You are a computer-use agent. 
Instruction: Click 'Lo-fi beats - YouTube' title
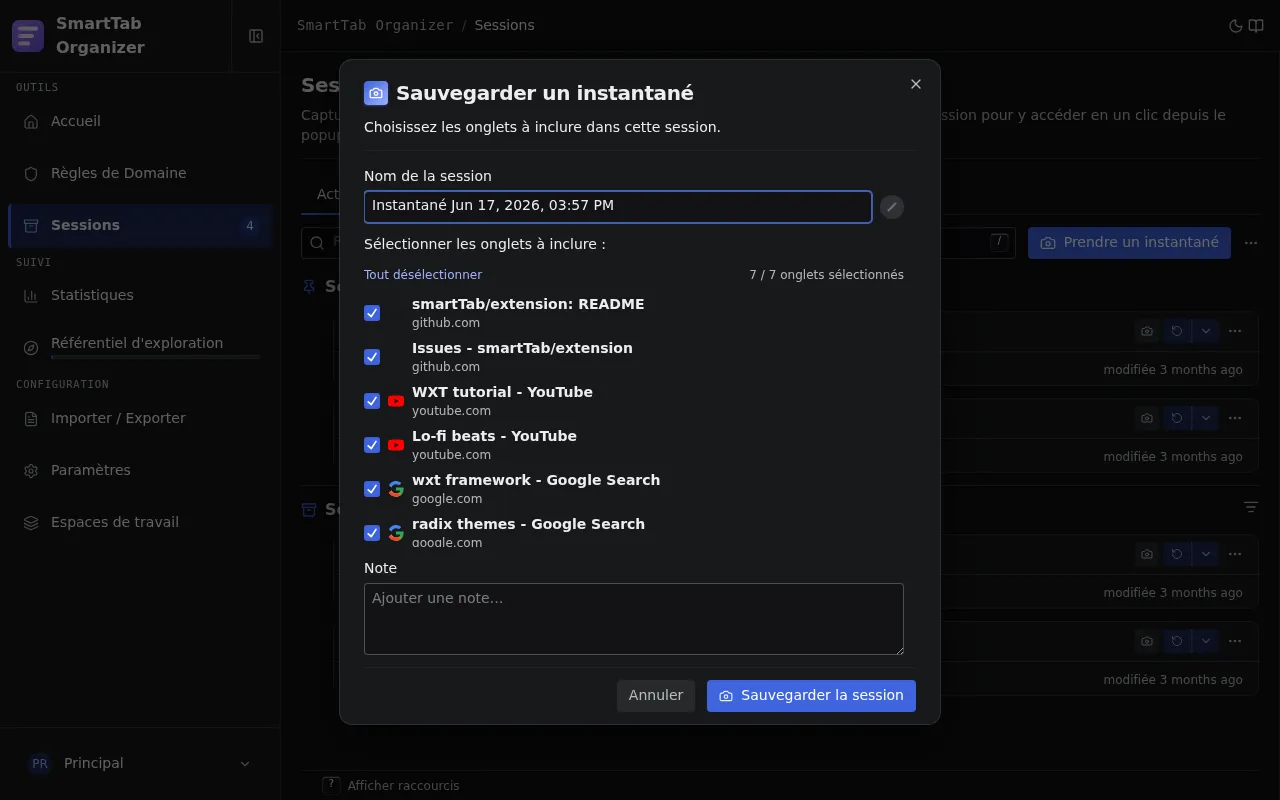[494, 436]
